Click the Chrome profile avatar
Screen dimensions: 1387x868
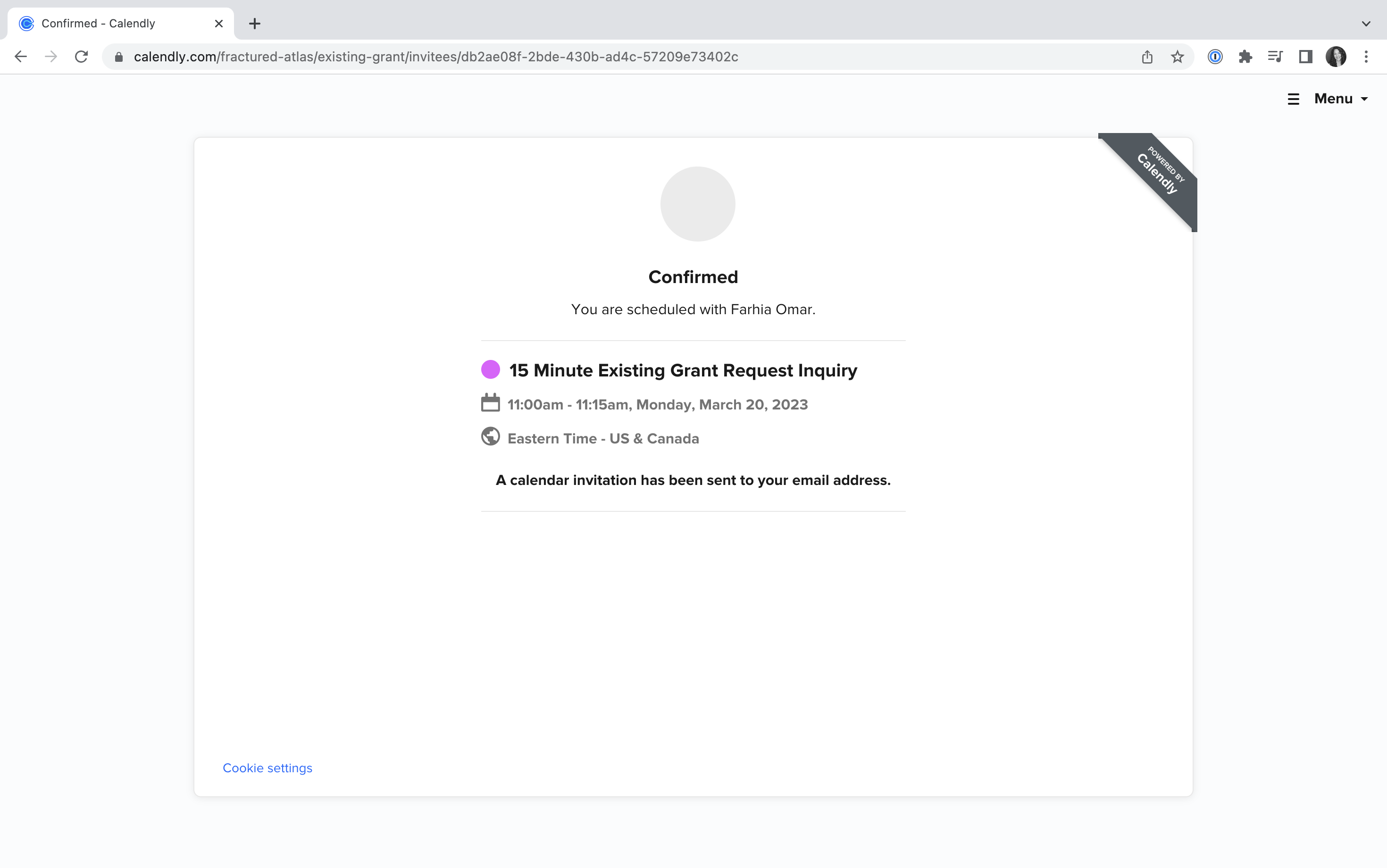pos(1336,56)
